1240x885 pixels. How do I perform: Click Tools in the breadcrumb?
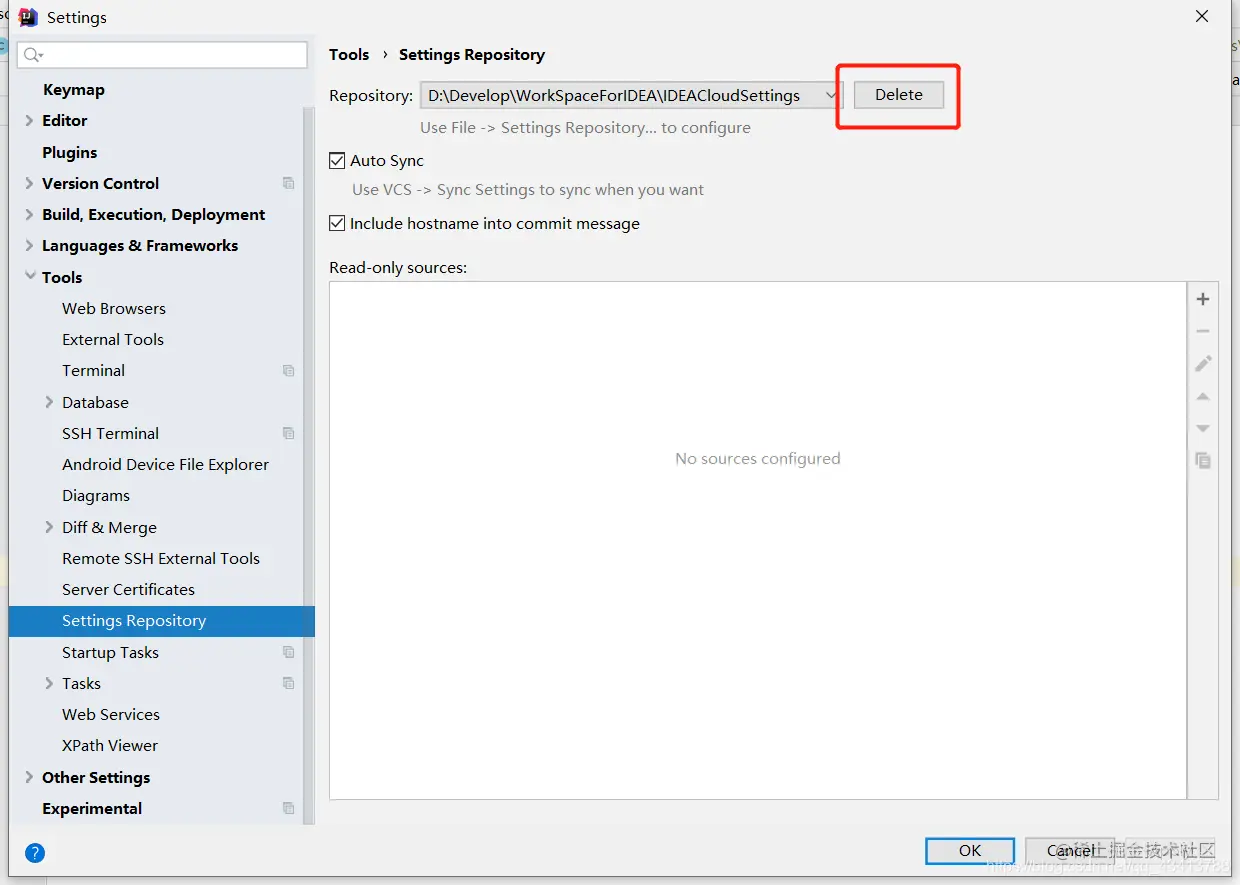(349, 54)
